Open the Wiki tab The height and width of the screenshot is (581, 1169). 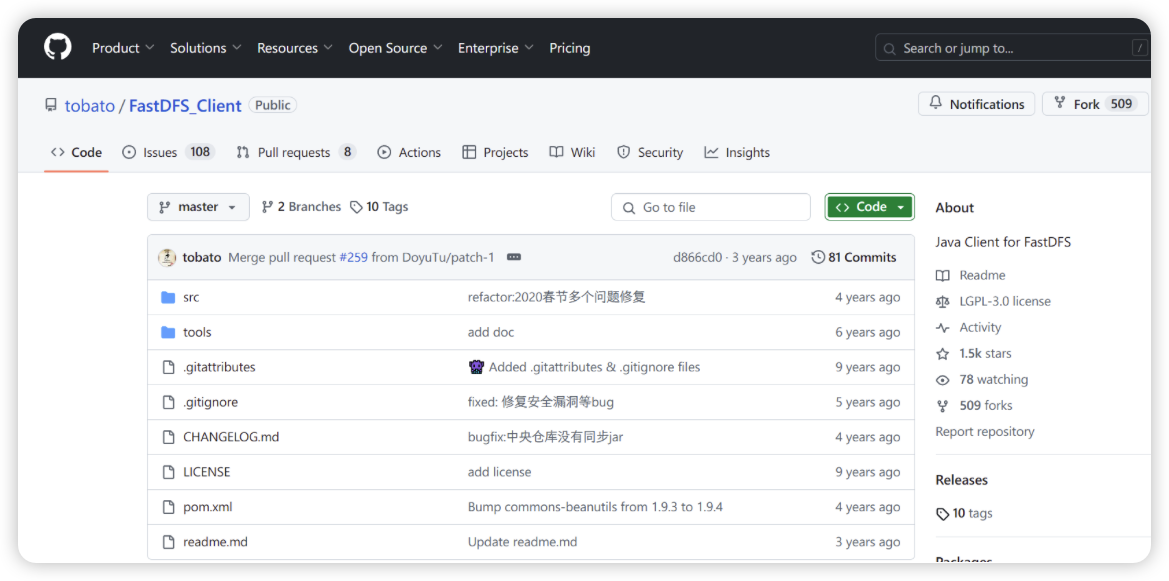click(573, 152)
